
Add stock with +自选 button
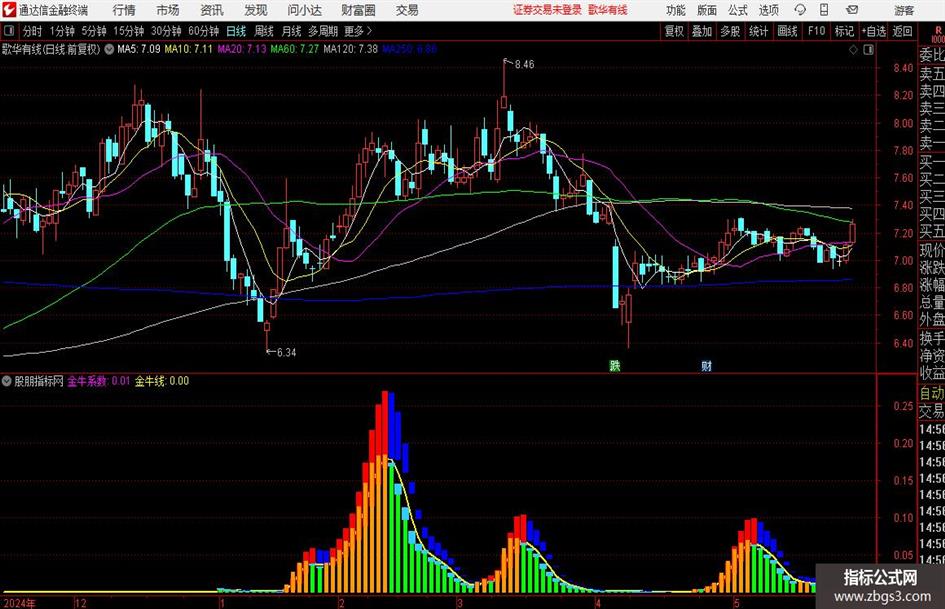pos(874,31)
